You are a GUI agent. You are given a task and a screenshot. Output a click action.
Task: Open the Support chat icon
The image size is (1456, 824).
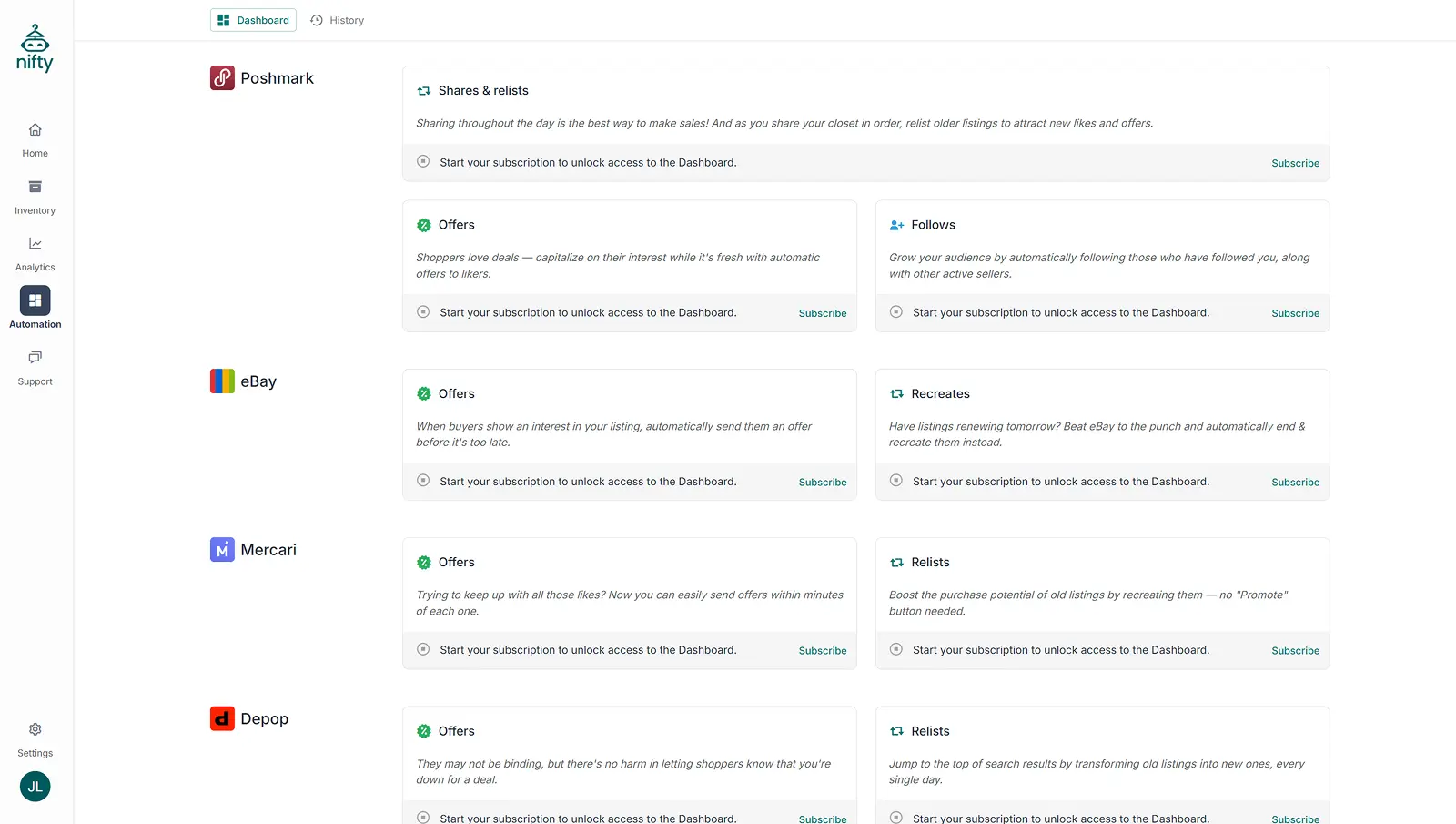(35, 357)
